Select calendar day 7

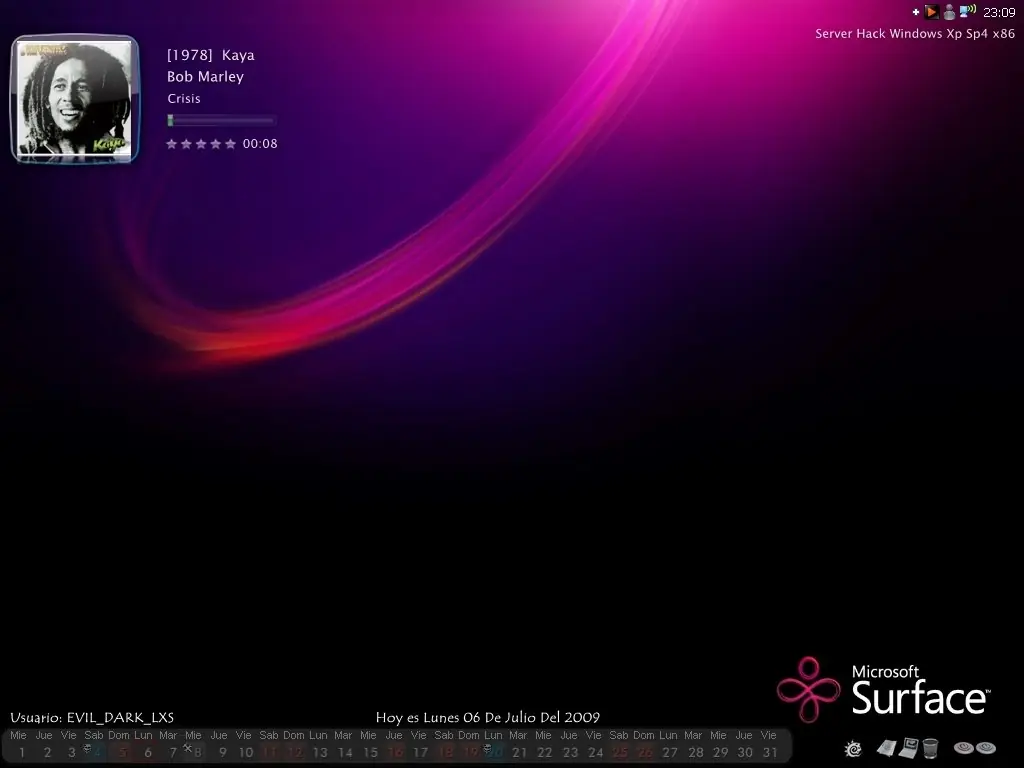(x=173, y=752)
